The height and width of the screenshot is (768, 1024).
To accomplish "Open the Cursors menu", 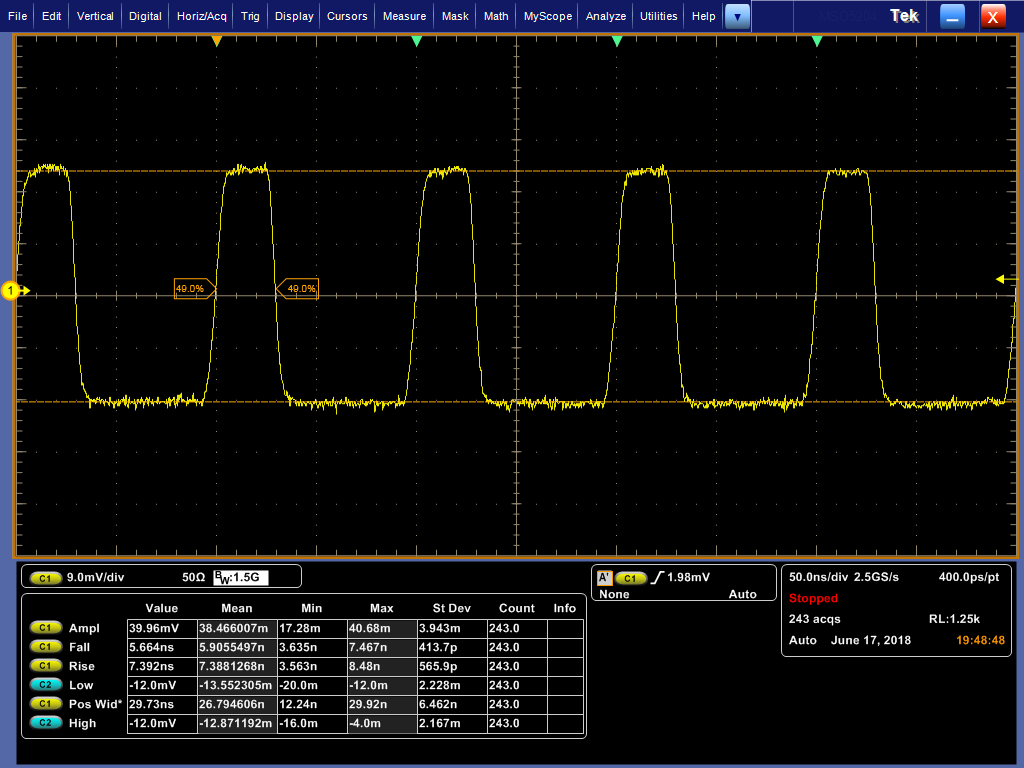I will click(347, 16).
